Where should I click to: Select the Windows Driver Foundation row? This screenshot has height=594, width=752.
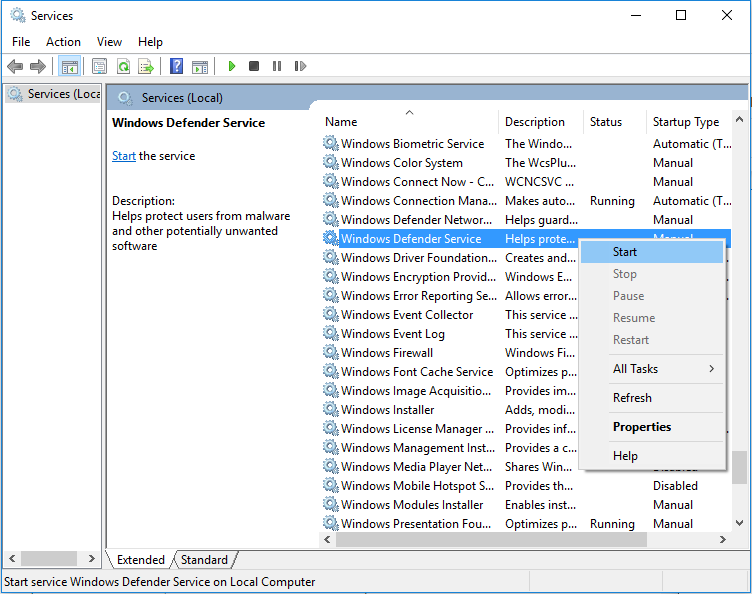pos(450,257)
